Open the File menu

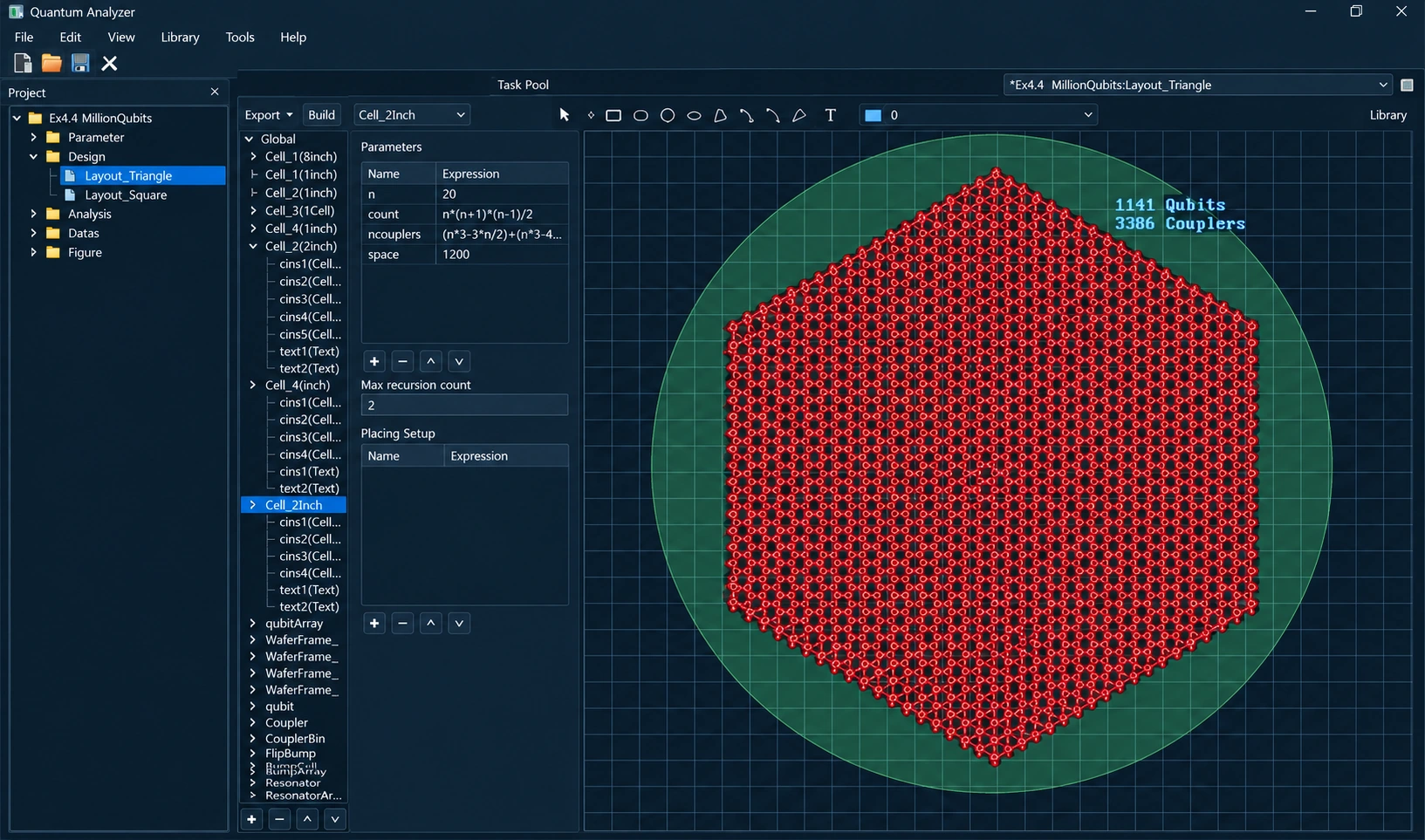coord(24,37)
